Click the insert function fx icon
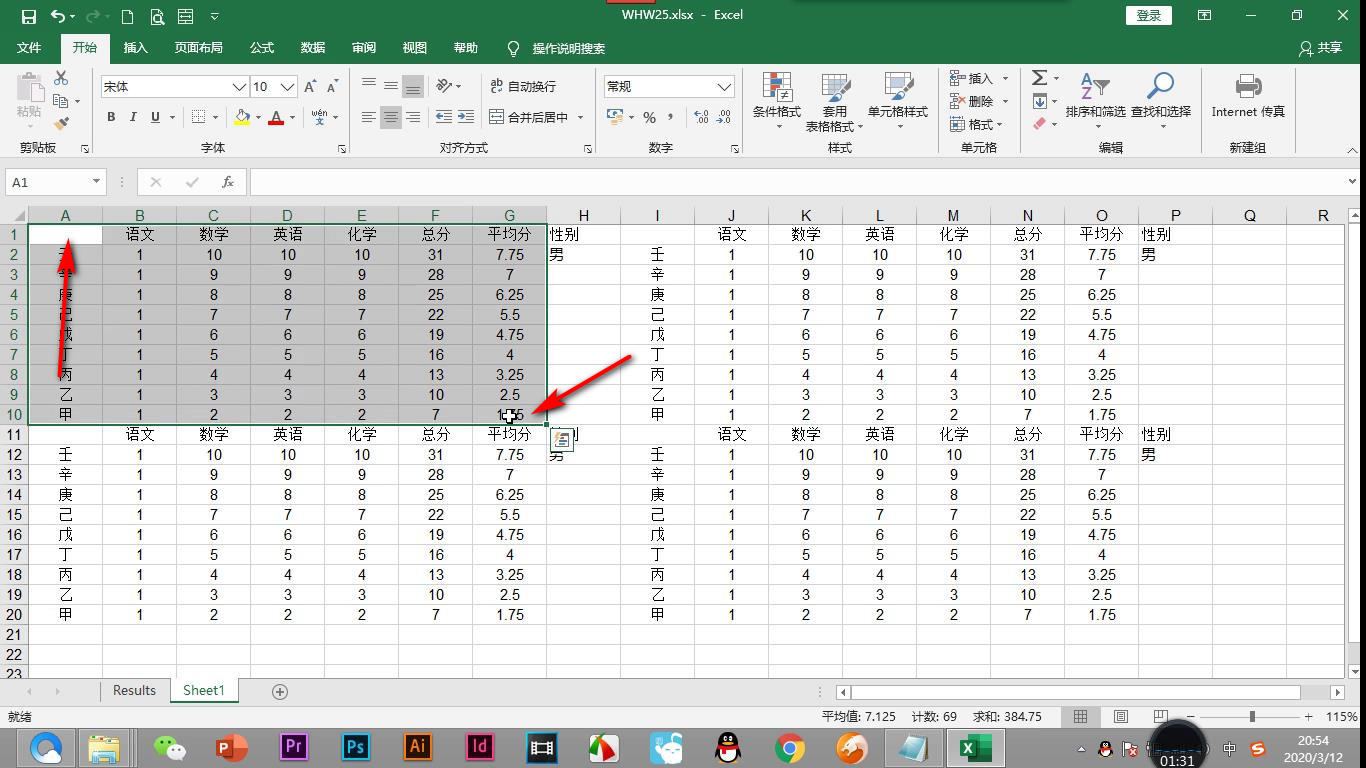 (228, 182)
